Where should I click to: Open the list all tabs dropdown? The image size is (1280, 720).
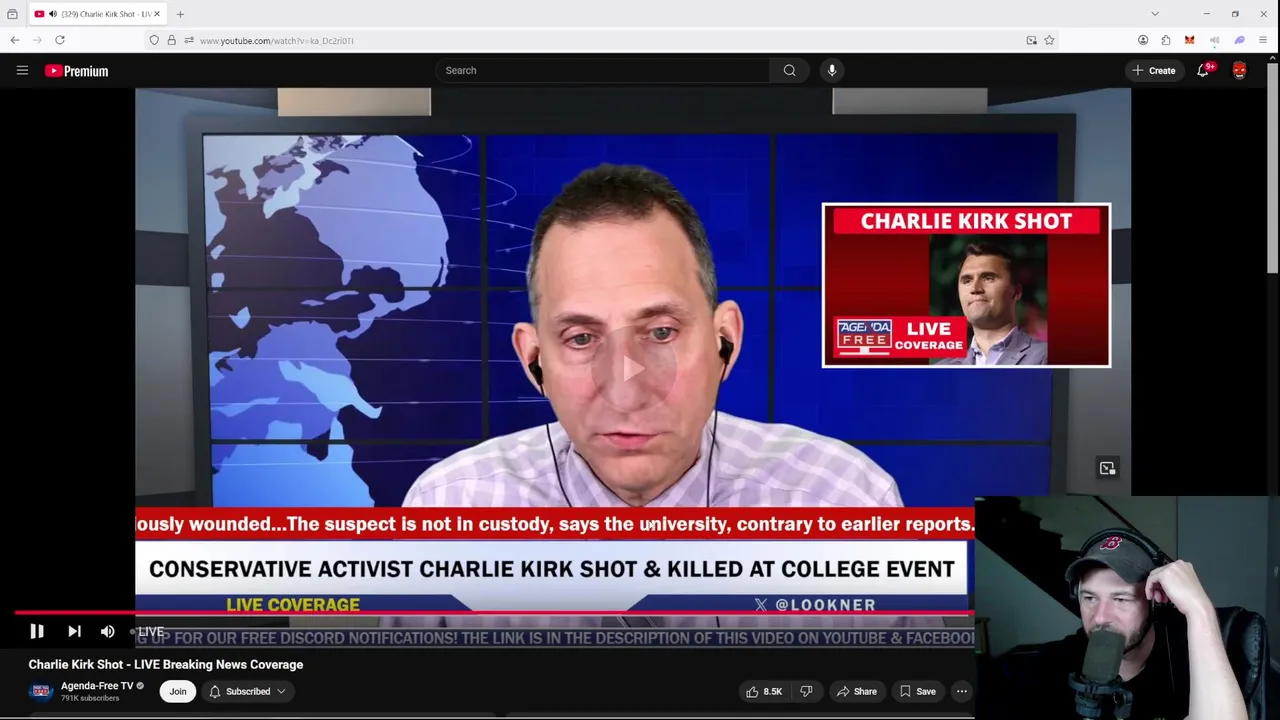pos(1155,14)
